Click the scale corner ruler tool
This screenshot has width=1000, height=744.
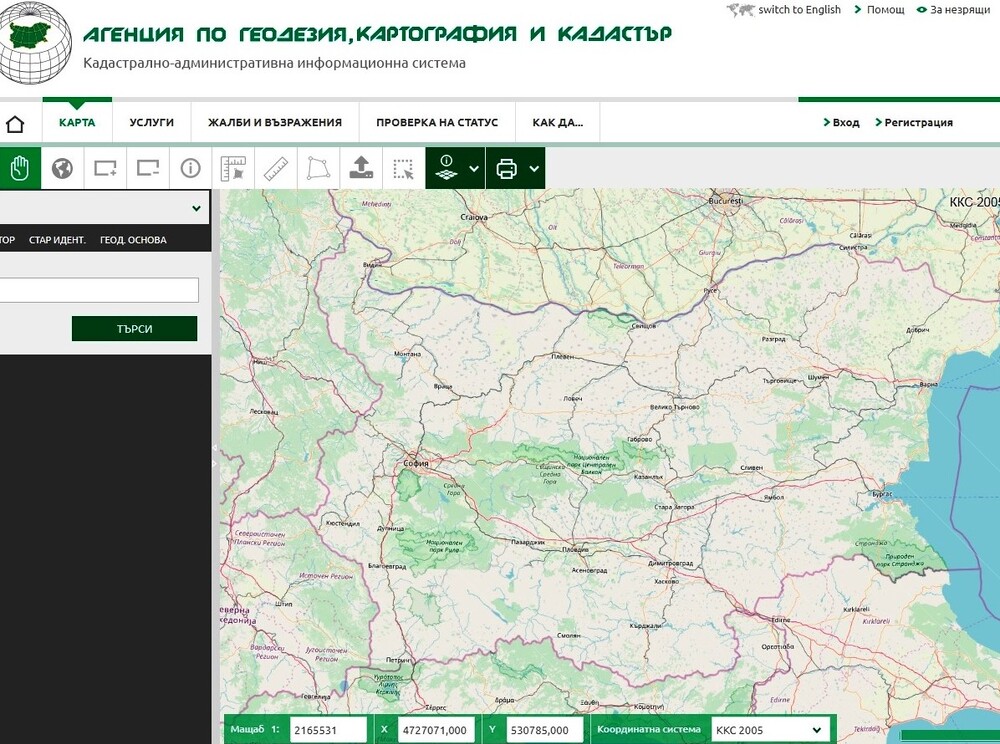pos(233,168)
